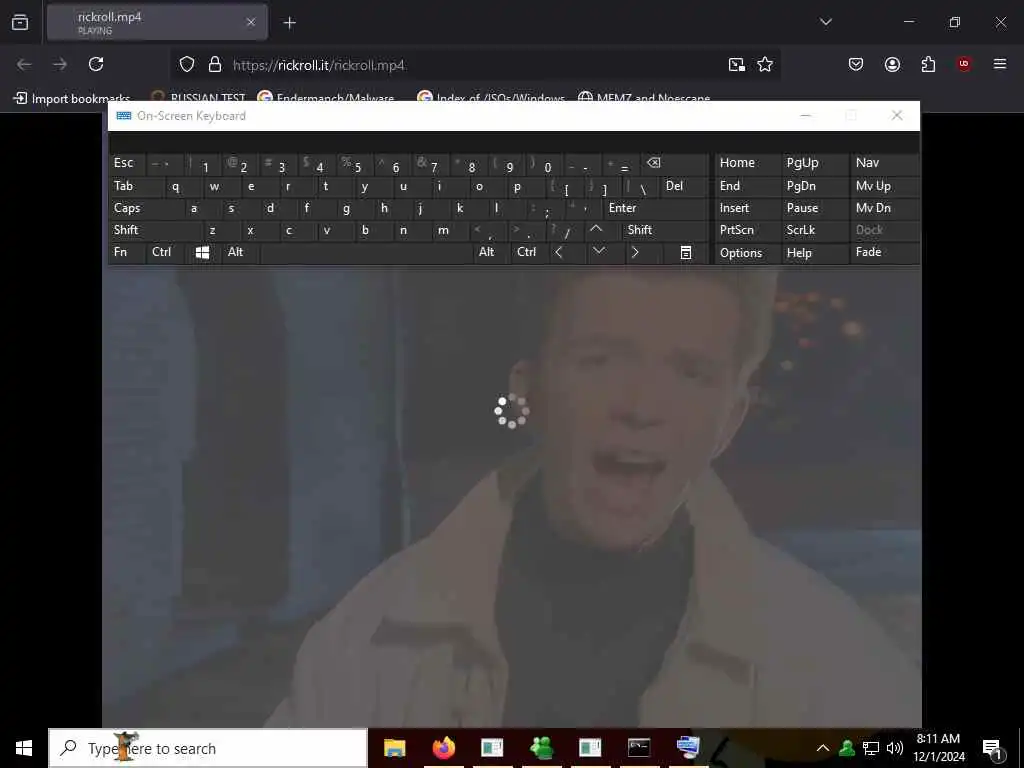Open Firefox account icon
1024x768 pixels.
click(x=892, y=64)
